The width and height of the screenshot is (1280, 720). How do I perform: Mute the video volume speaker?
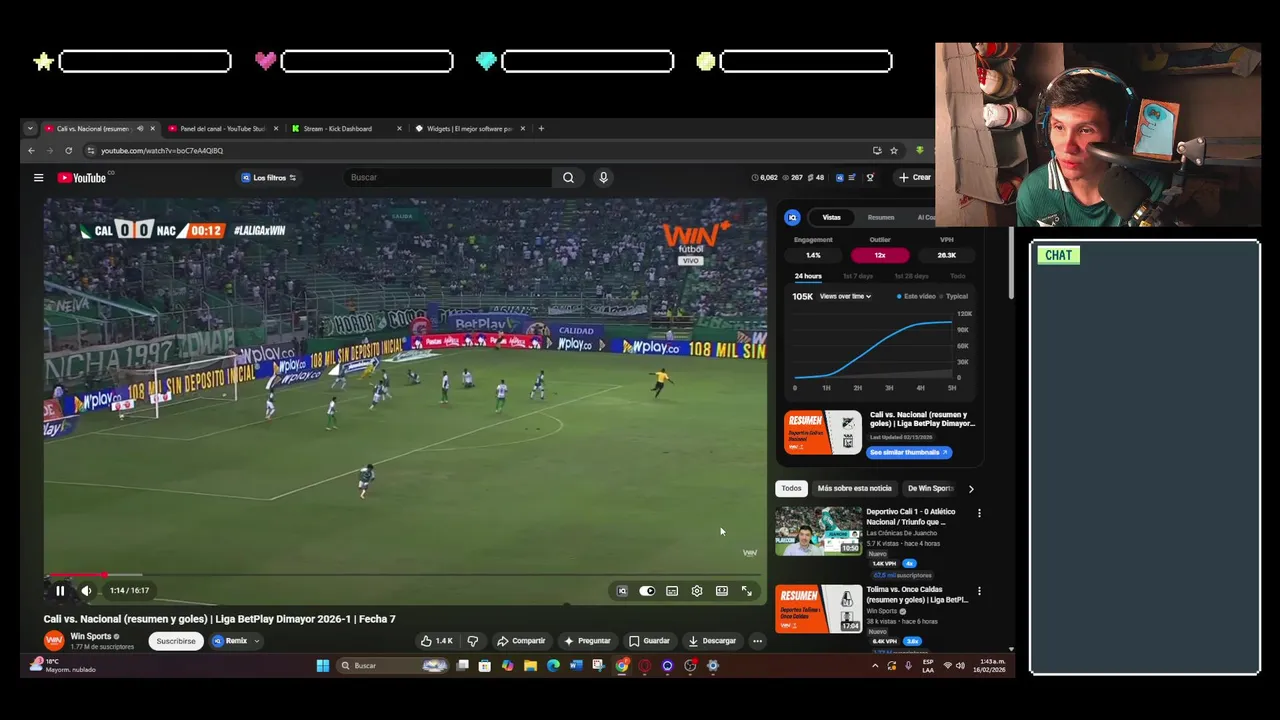click(x=86, y=591)
